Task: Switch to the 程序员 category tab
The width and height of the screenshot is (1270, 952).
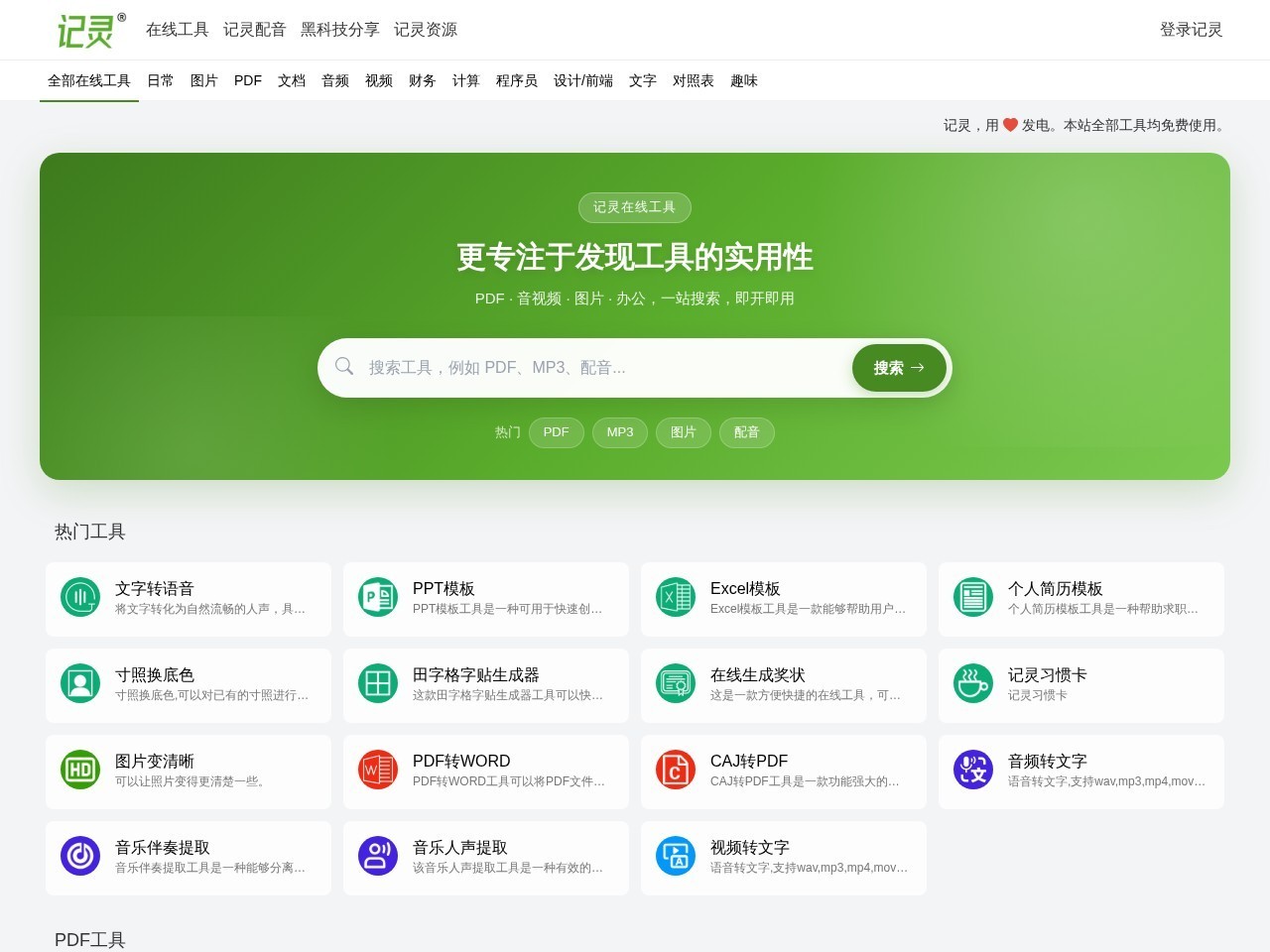Action: click(x=517, y=80)
